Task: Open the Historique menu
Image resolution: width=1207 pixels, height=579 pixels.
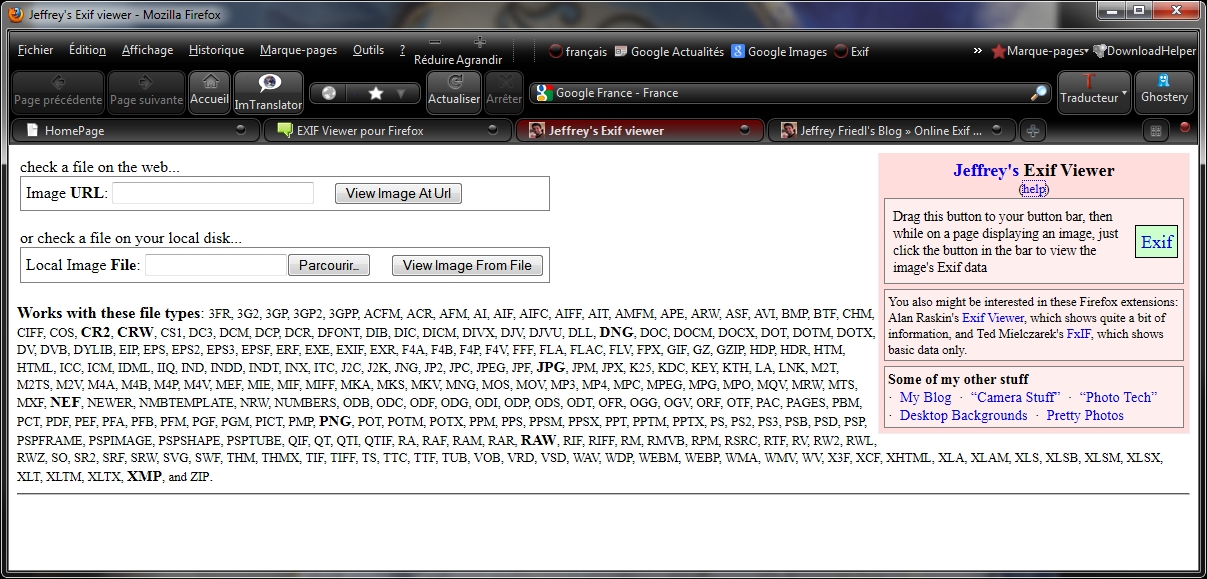Action: tap(217, 50)
